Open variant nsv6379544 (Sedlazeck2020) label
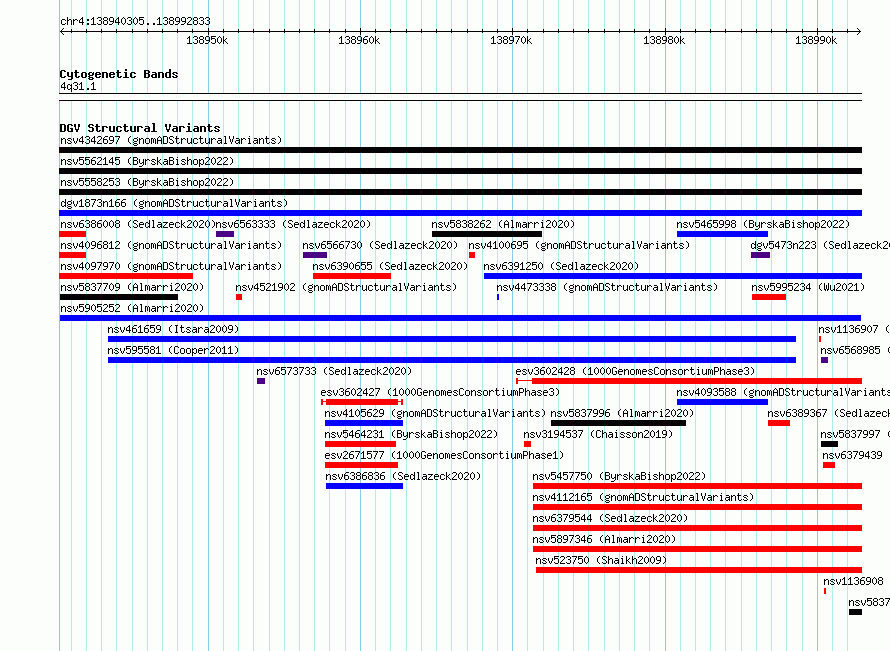This screenshot has height=651, width=890. click(x=610, y=518)
